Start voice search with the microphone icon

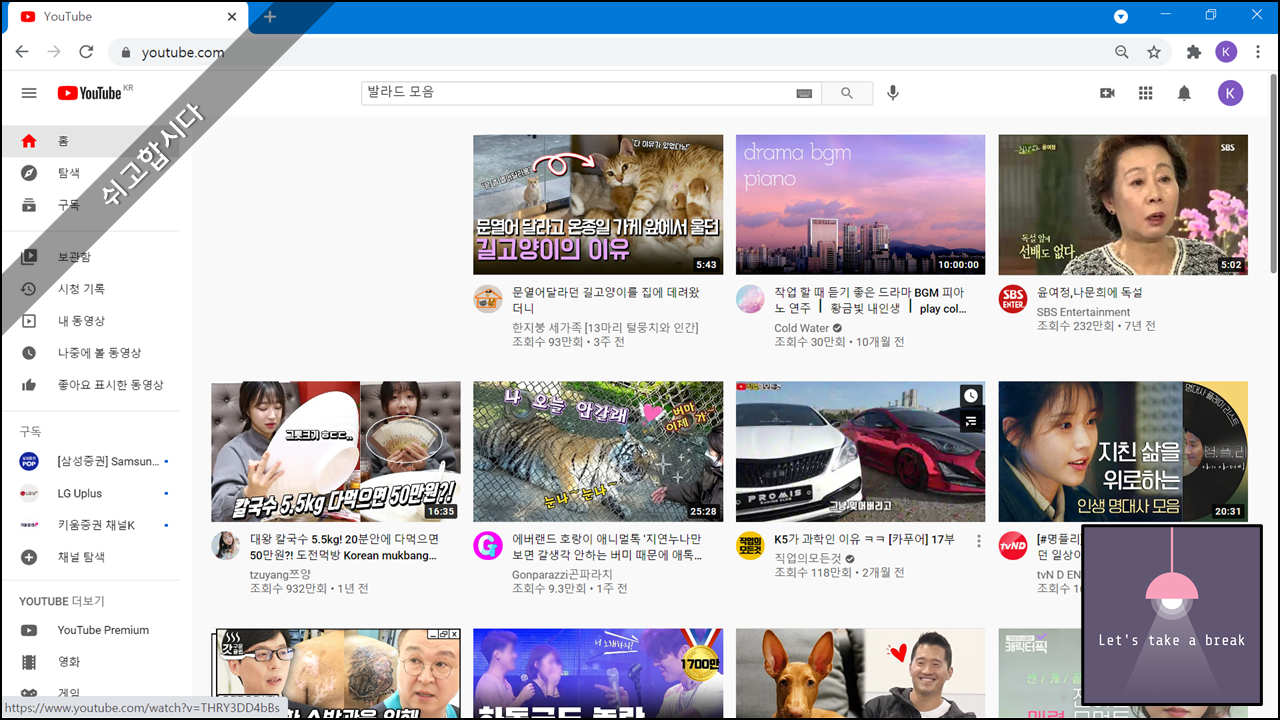point(893,93)
